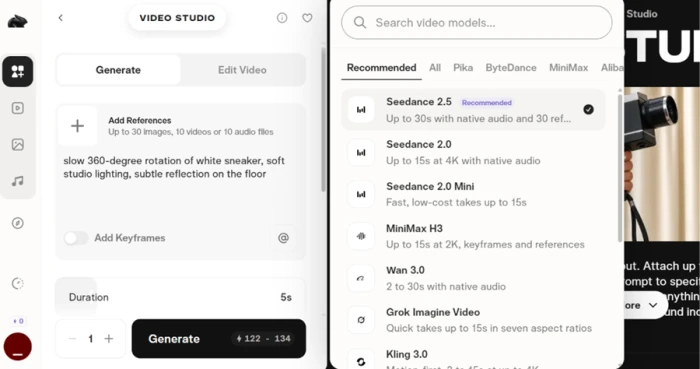Click 'Up to 15s at 4K with native audio'
Viewport: 700px width, 369px height.
point(463,161)
